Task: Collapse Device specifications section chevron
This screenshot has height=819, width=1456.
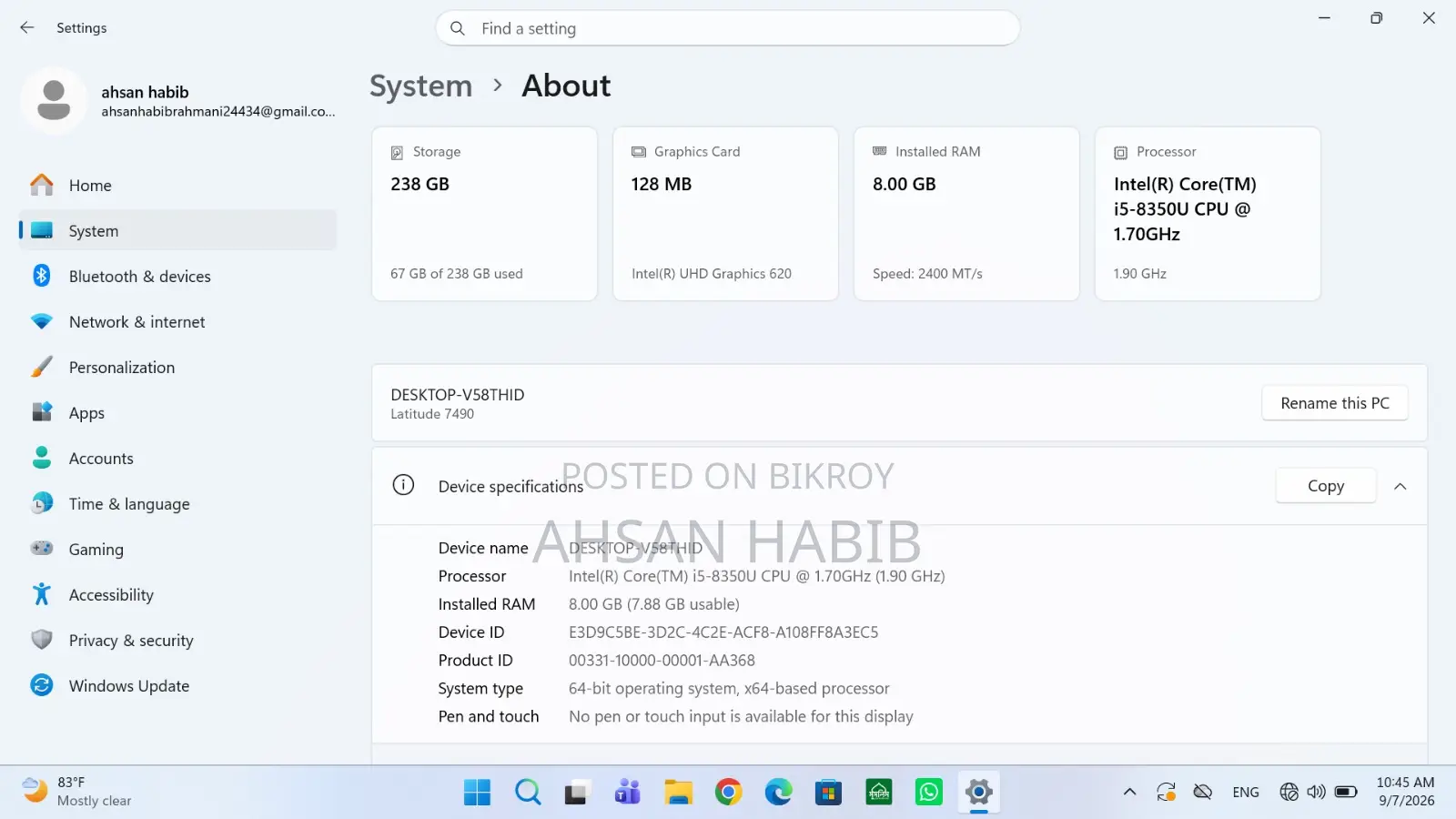Action: [x=1400, y=486]
